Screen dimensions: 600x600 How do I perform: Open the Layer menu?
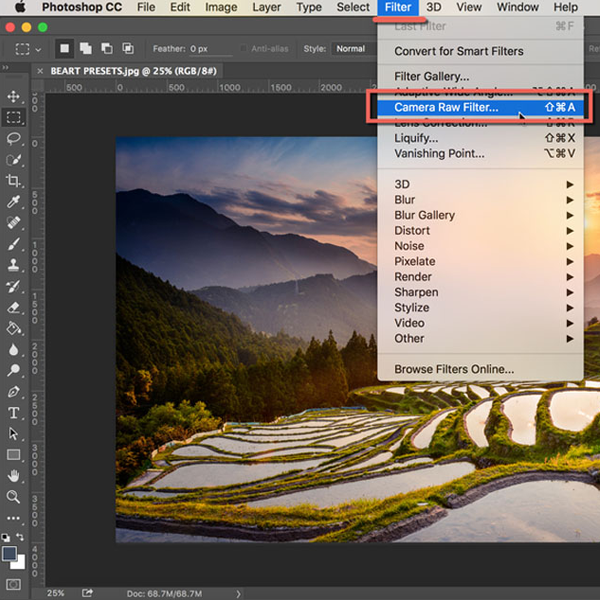(266, 7)
